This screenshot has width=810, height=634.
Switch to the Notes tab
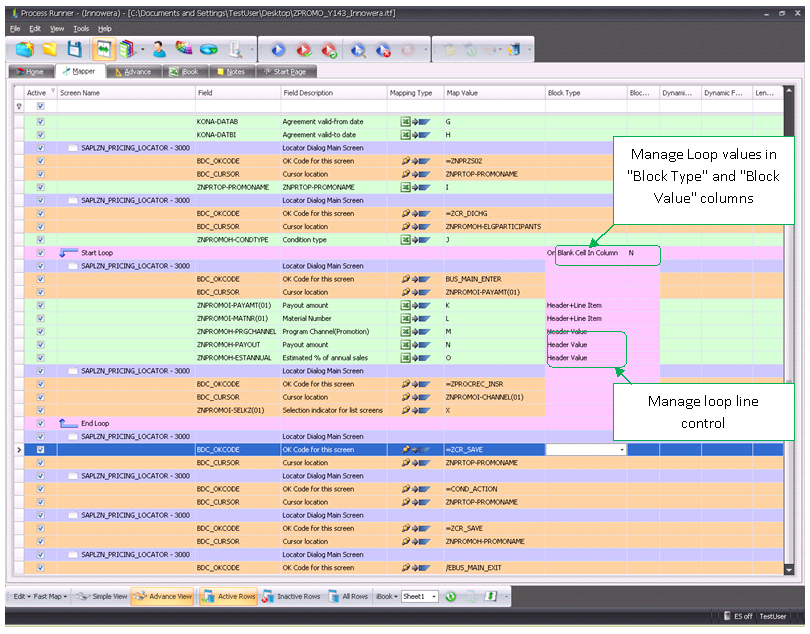pyautogui.click(x=236, y=71)
